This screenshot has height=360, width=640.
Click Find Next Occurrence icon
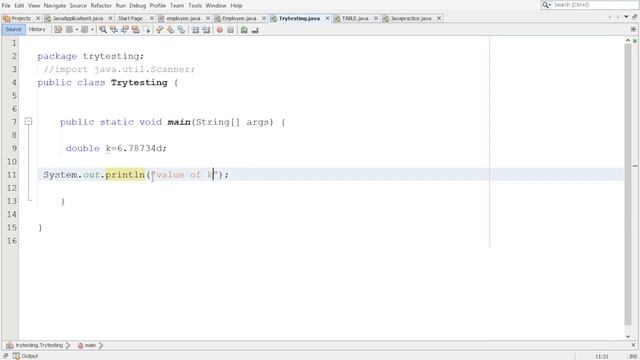point(124,30)
